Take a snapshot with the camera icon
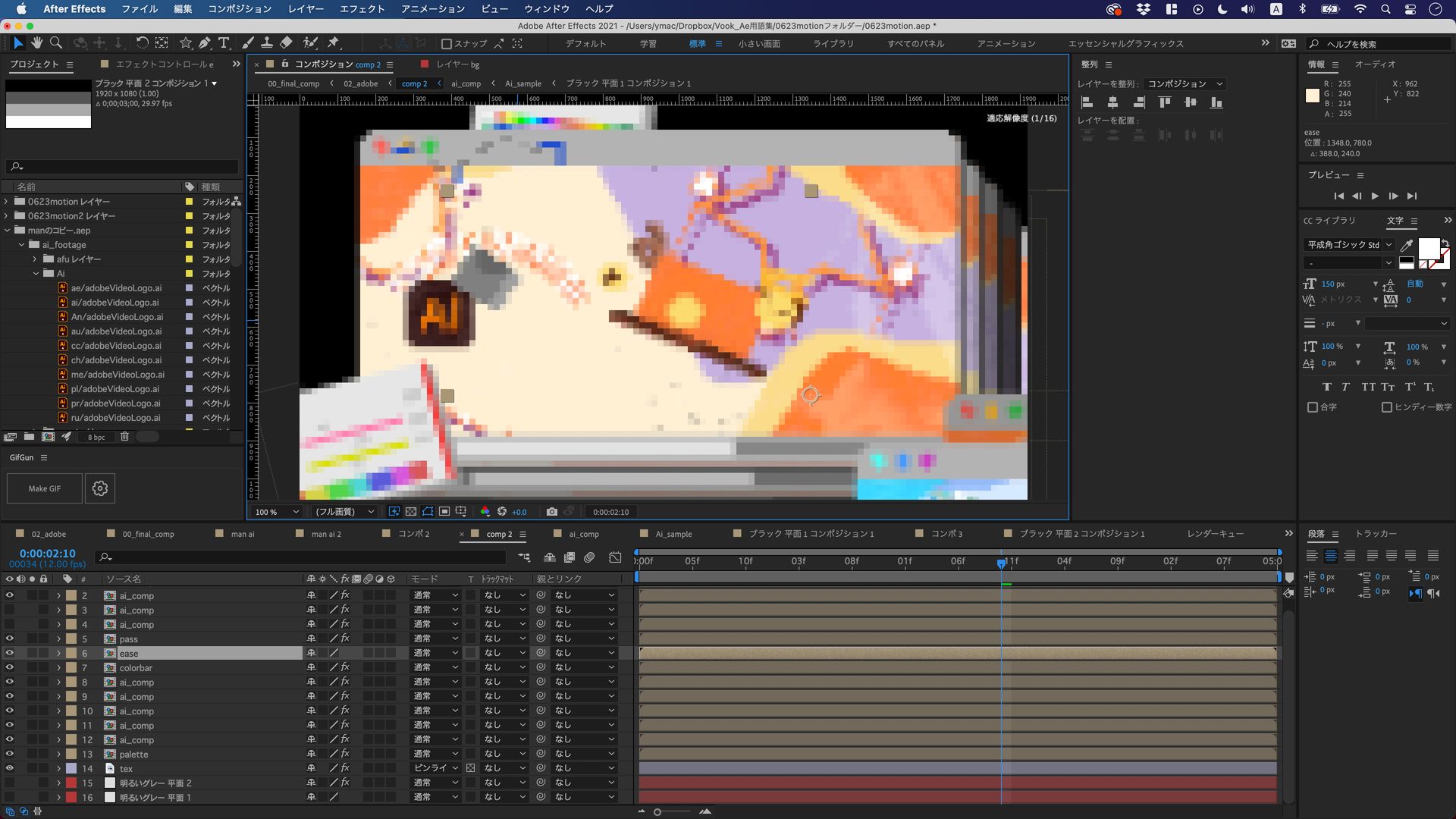This screenshot has height=819, width=1456. (x=553, y=511)
